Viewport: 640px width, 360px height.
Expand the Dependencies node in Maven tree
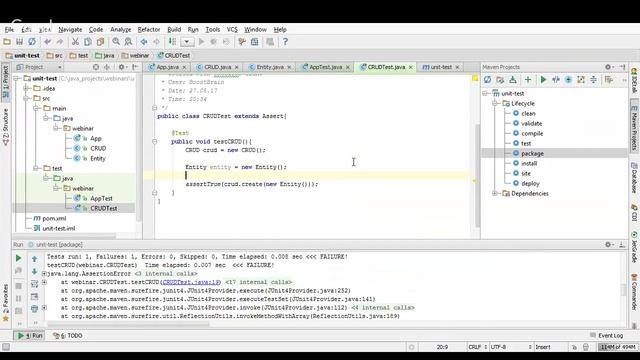[495, 193]
